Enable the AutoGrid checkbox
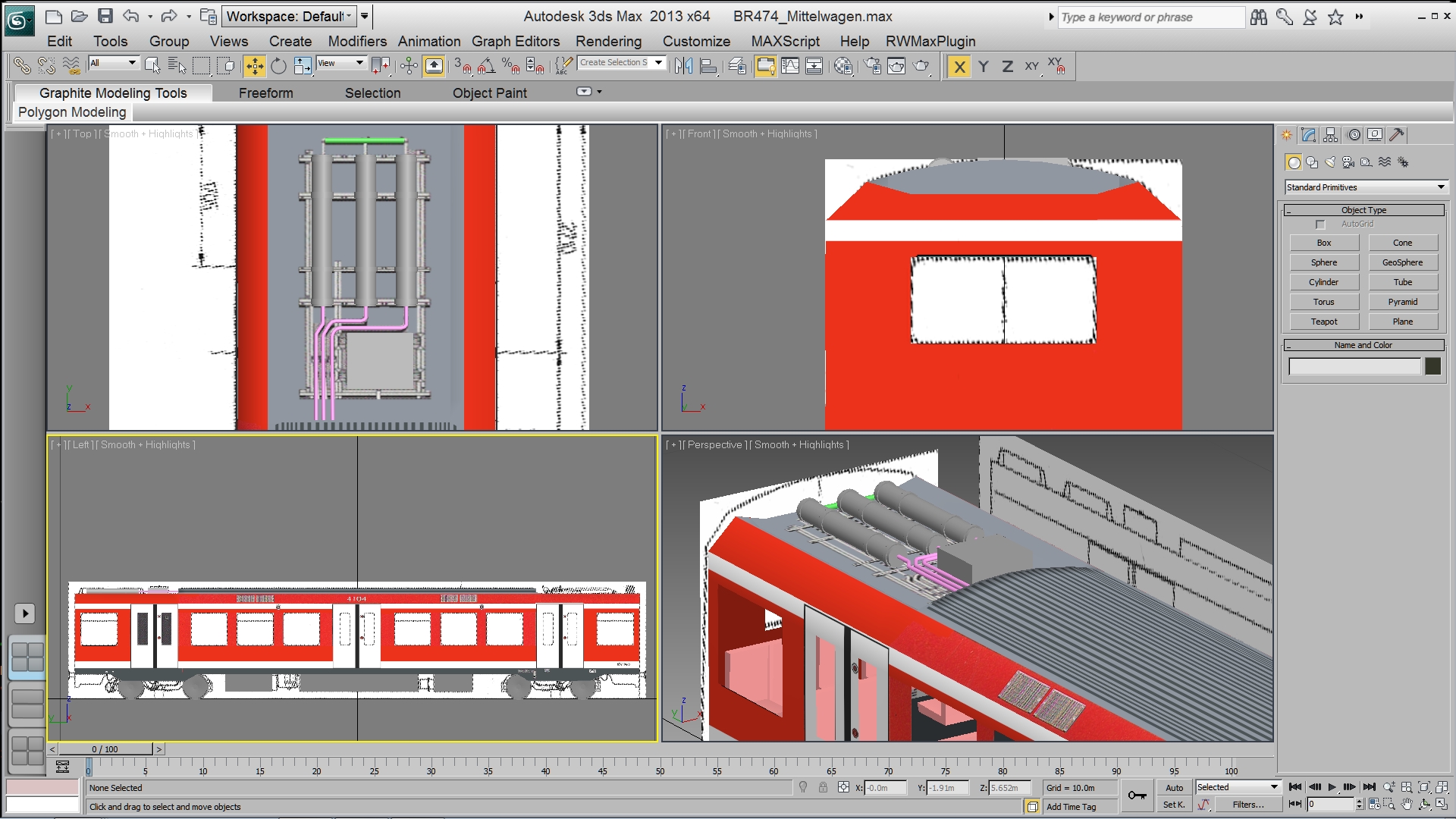The image size is (1456, 819). 1320,224
